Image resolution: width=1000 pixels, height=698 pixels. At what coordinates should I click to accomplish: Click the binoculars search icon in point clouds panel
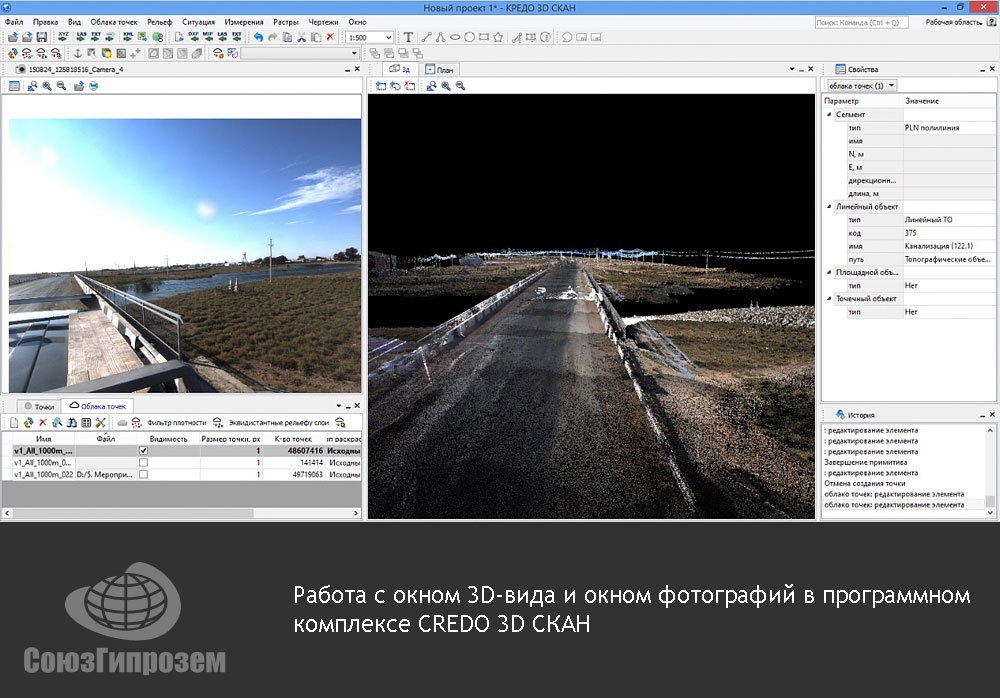coord(71,422)
